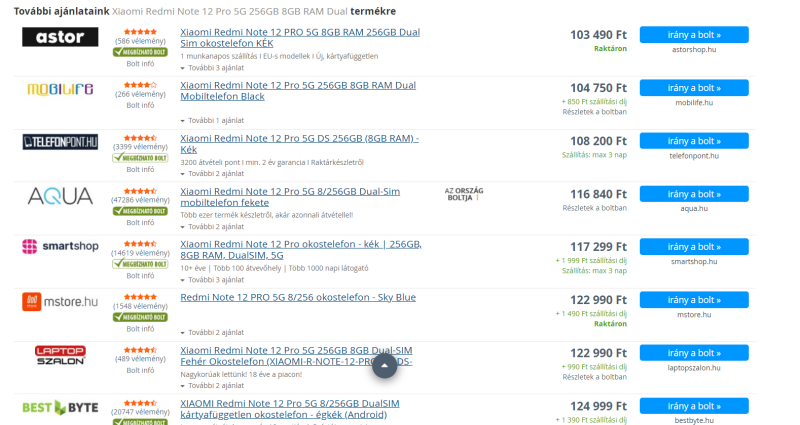Open Telefonpont's '5G DS 256GB (8GB RAM)' link
Viewport: 800px width, 425px height.
coord(299,144)
